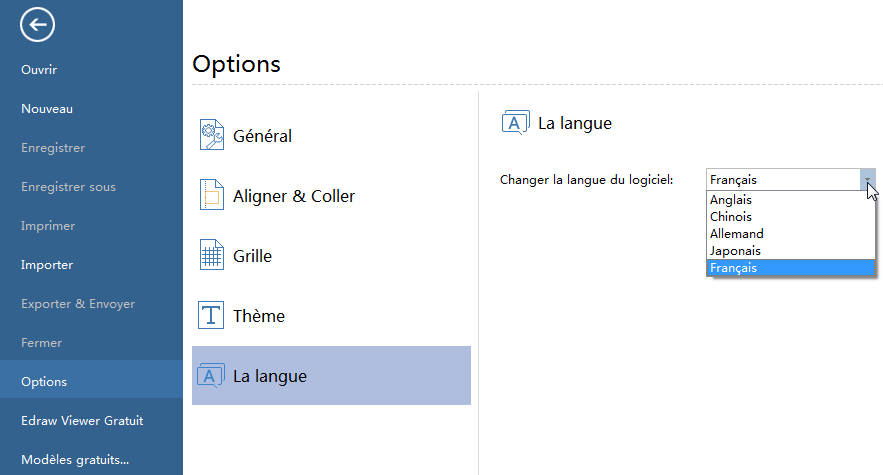
Task: Click Edraw Viewer Gratuit link
Action: pyautogui.click(x=82, y=421)
